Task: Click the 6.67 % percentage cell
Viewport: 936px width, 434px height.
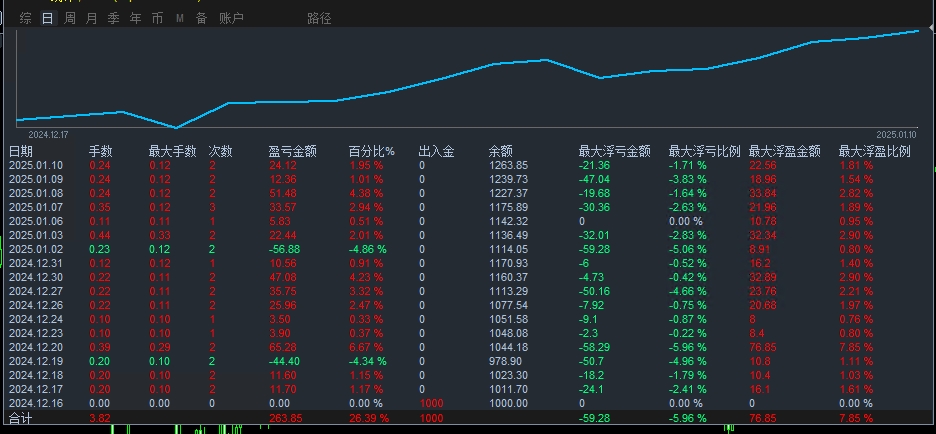Action: [x=366, y=347]
